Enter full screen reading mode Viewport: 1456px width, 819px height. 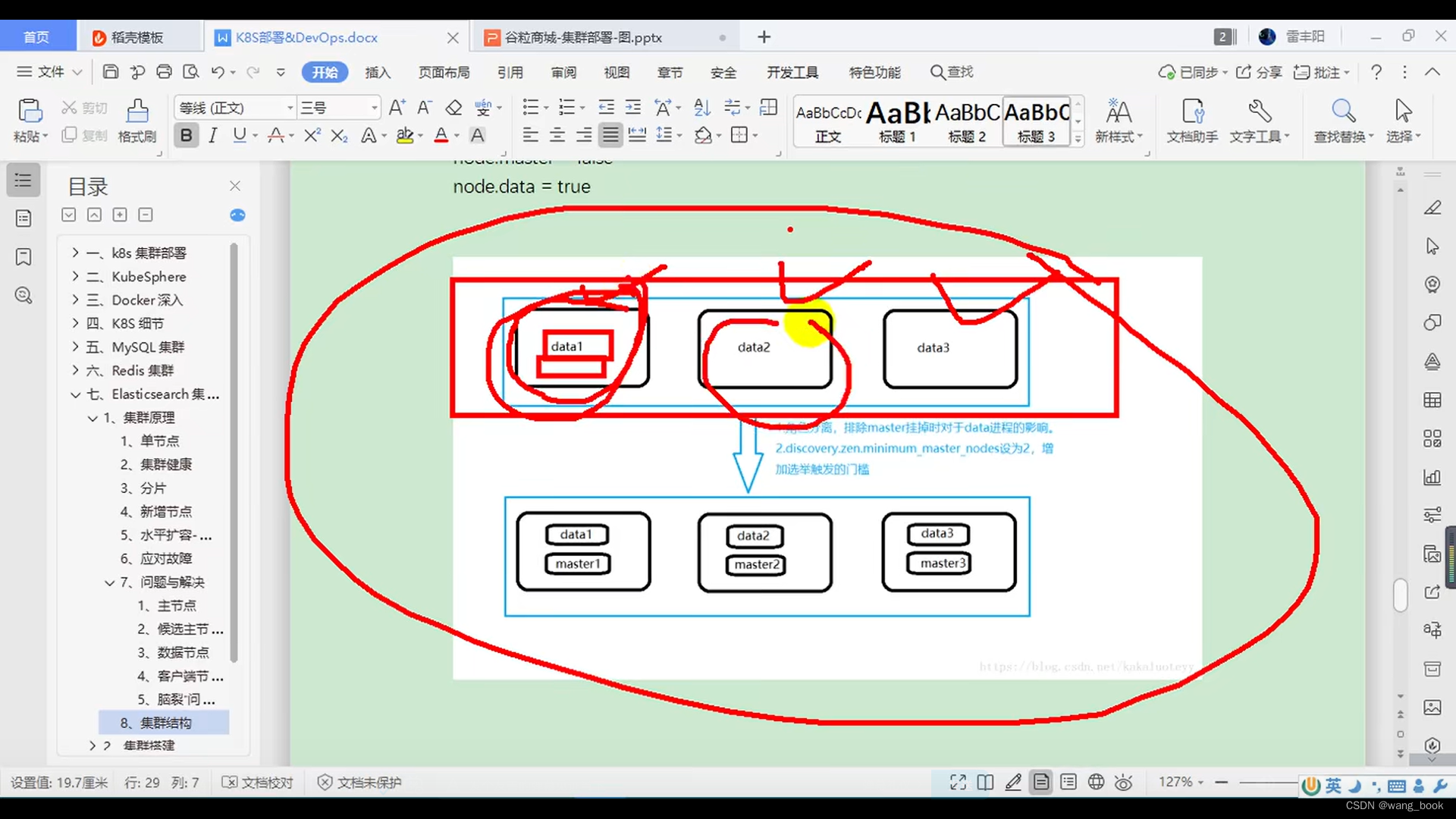coord(958,782)
